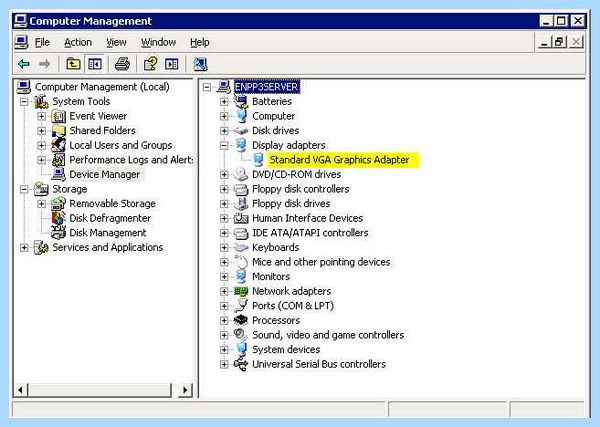Click left arrow of tree horizontal scrollbar
This screenshot has height=427, width=600.
[x=20, y=390]
